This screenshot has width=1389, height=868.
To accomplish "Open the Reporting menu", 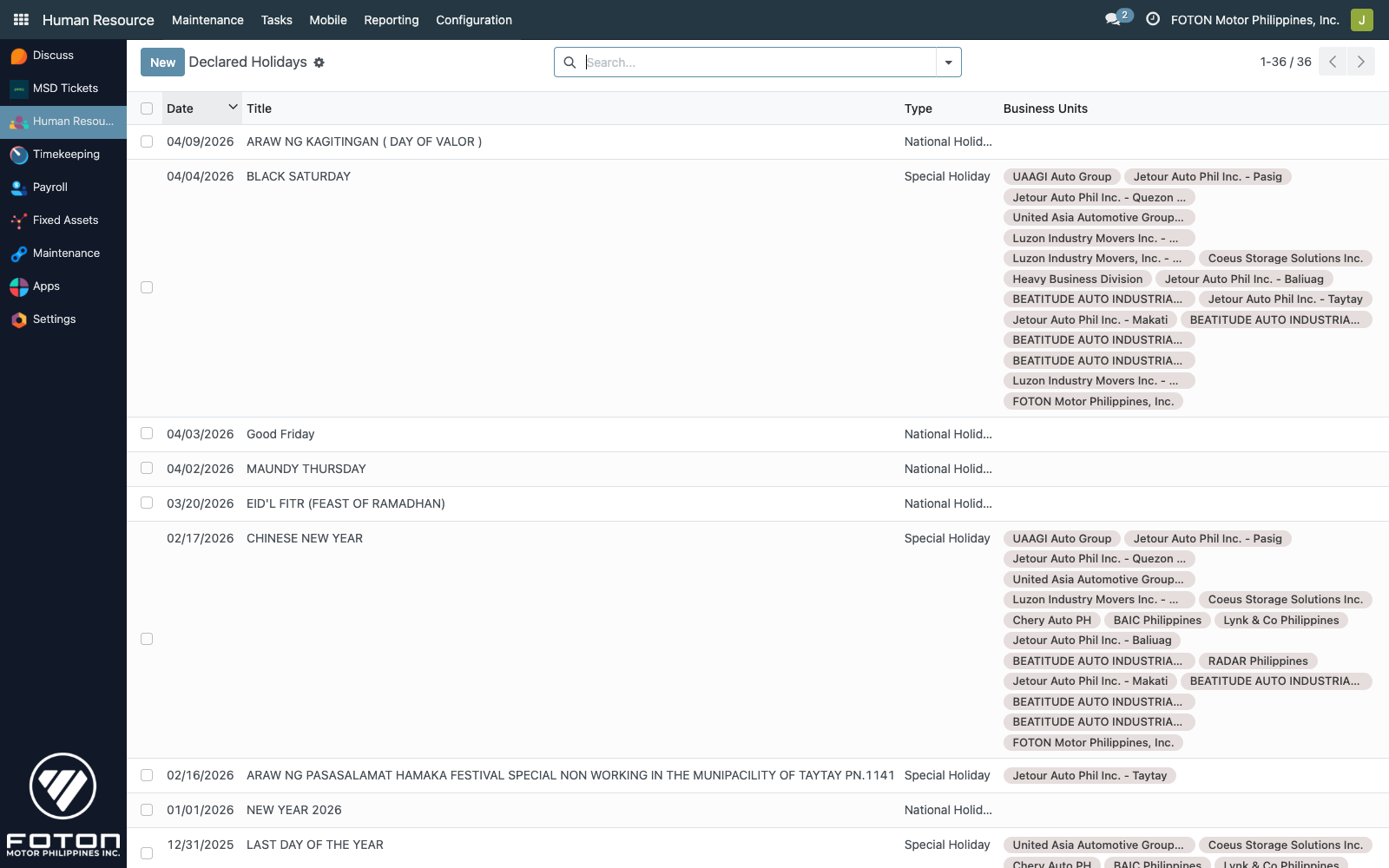I will [391, 20].
